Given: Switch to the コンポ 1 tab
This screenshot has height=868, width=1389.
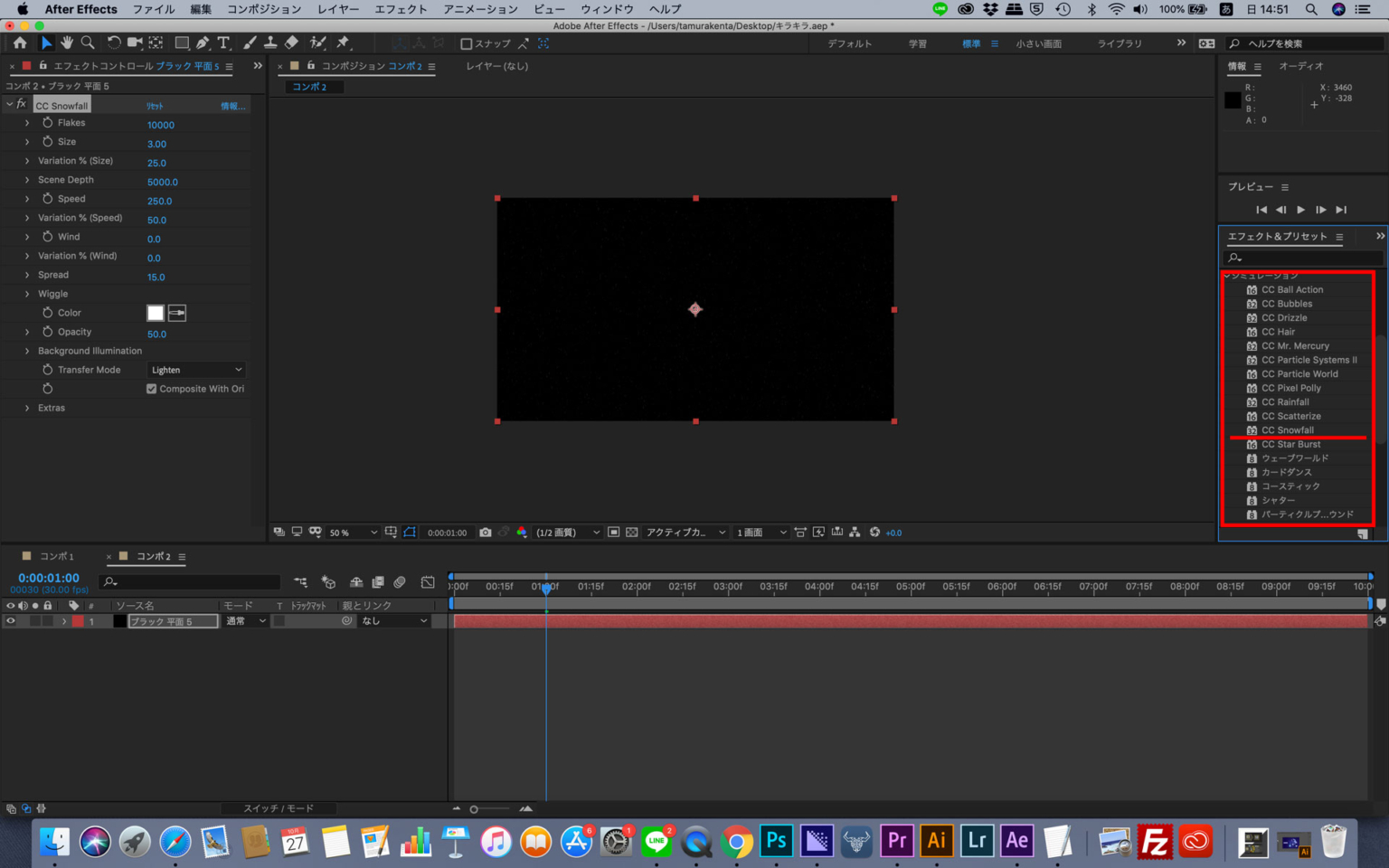Looking at the screenshot, I should [x=58, y=555].
